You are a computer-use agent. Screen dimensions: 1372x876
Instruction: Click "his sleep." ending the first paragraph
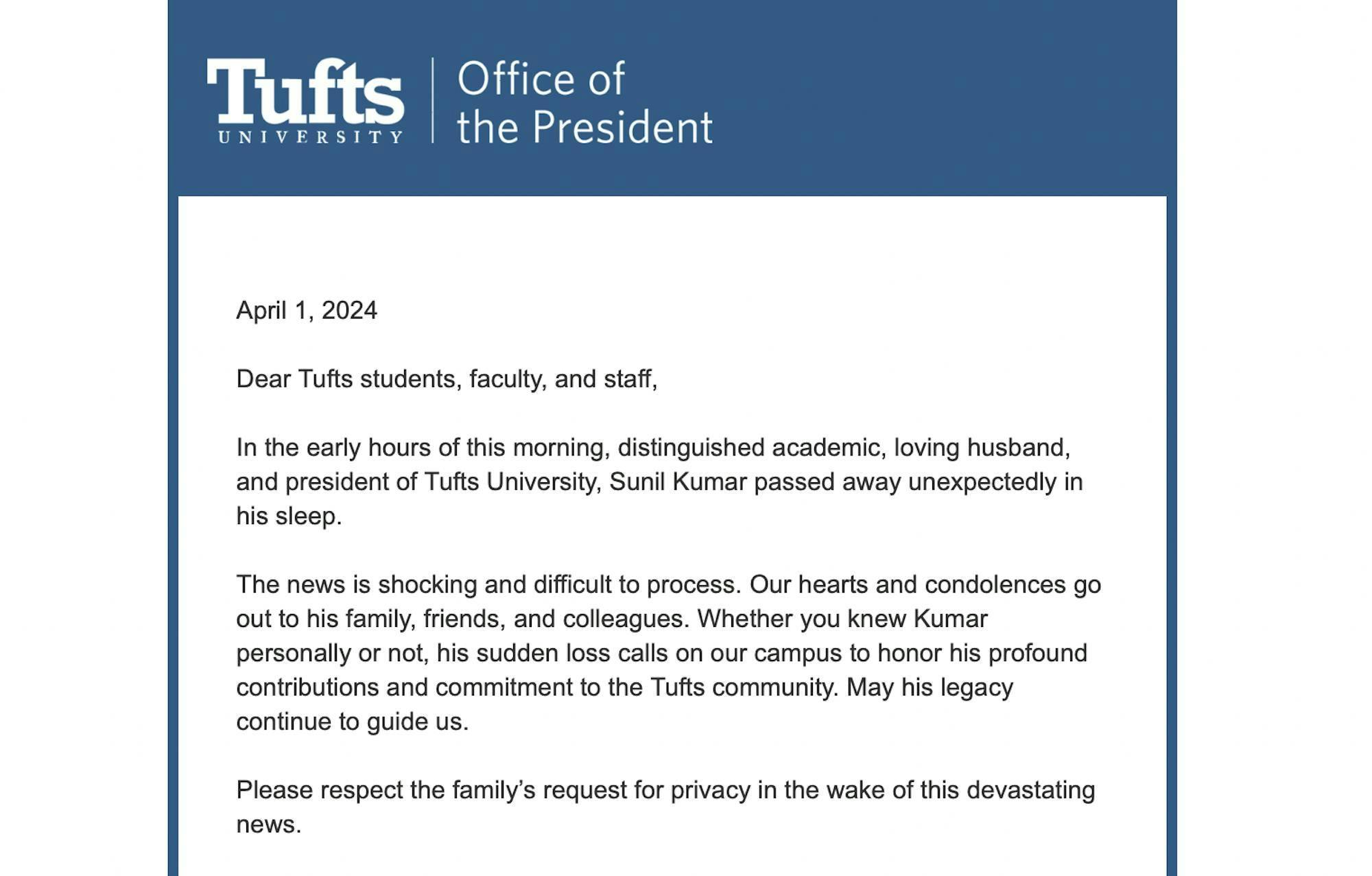click(x=289, y=516)
